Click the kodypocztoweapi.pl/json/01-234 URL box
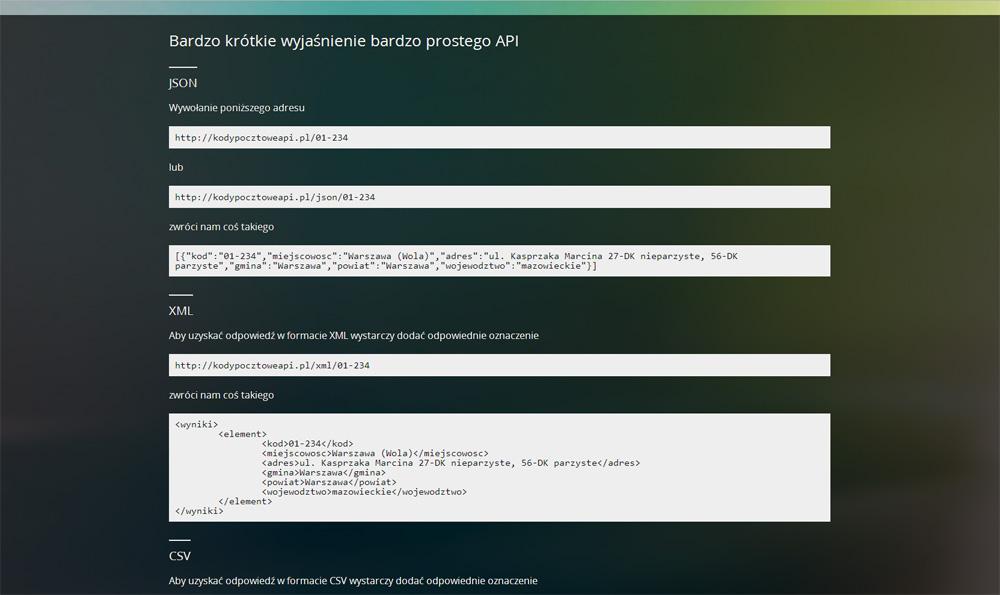The image size is (1000, 595). [x=499, y=197]
